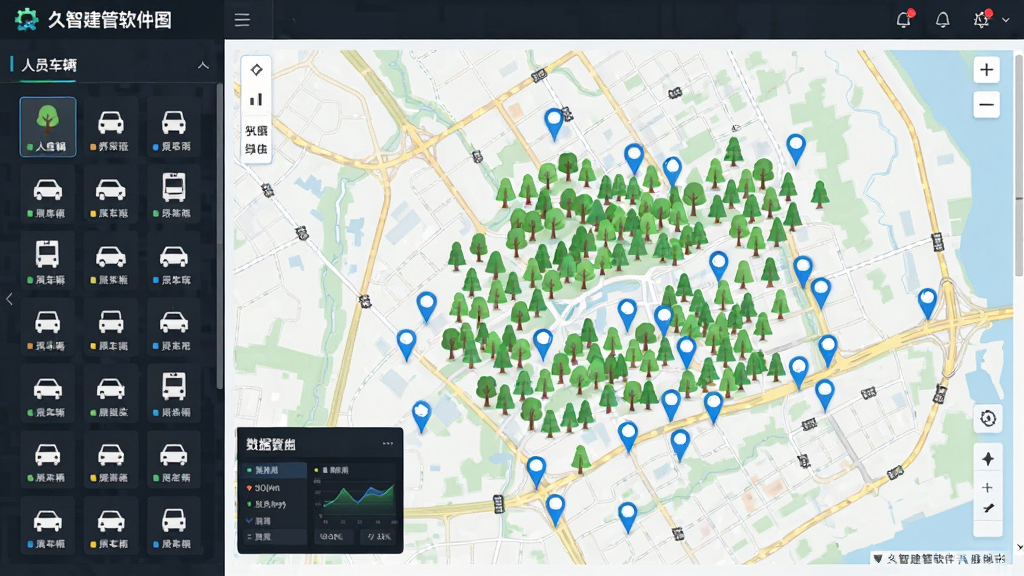1024x576 pixels.
Task: Select the highlighted tree icon tile
Action: pyautogui.click(x=48, y=127)
